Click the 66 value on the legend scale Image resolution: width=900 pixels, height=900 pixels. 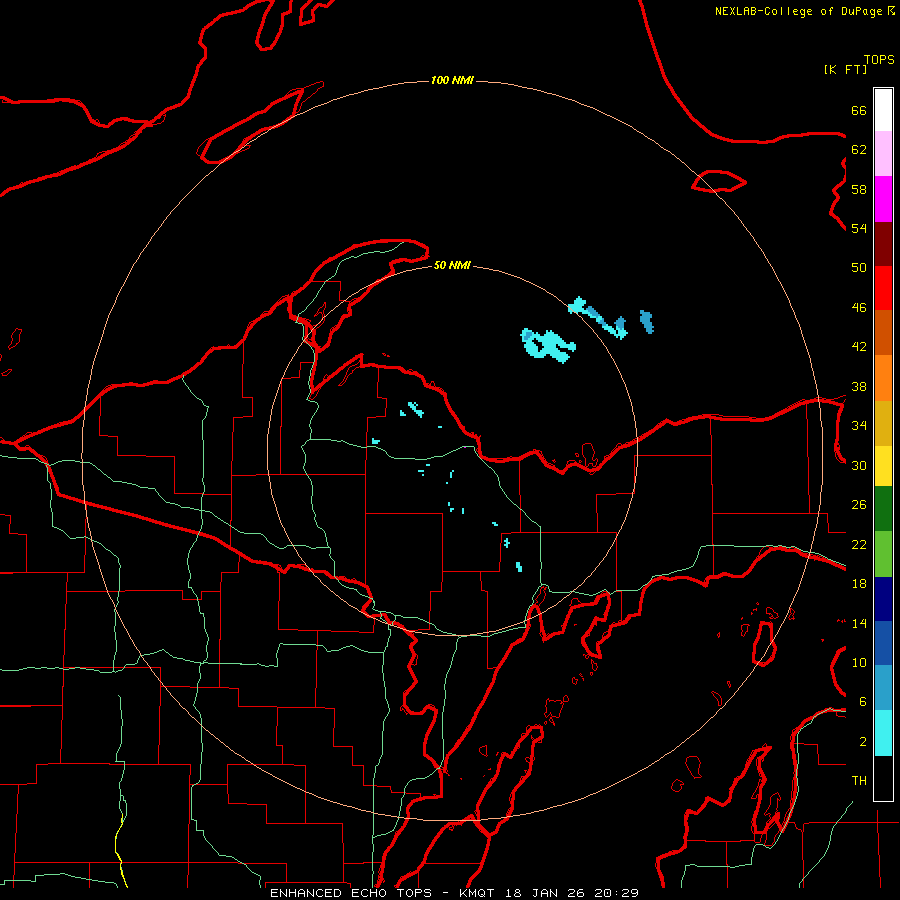coord(859,110)
